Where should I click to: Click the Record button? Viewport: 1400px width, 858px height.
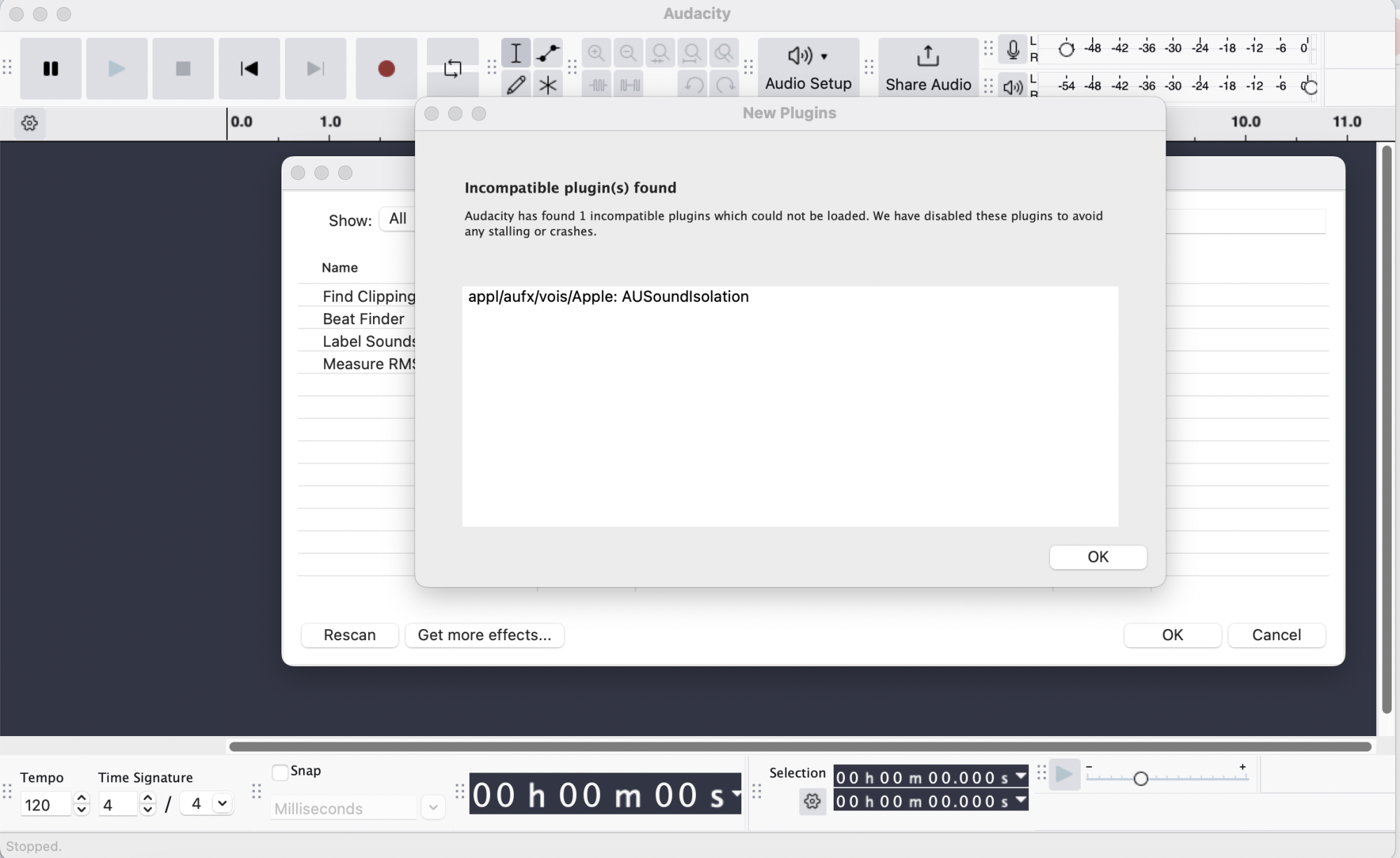coord(386,69)
